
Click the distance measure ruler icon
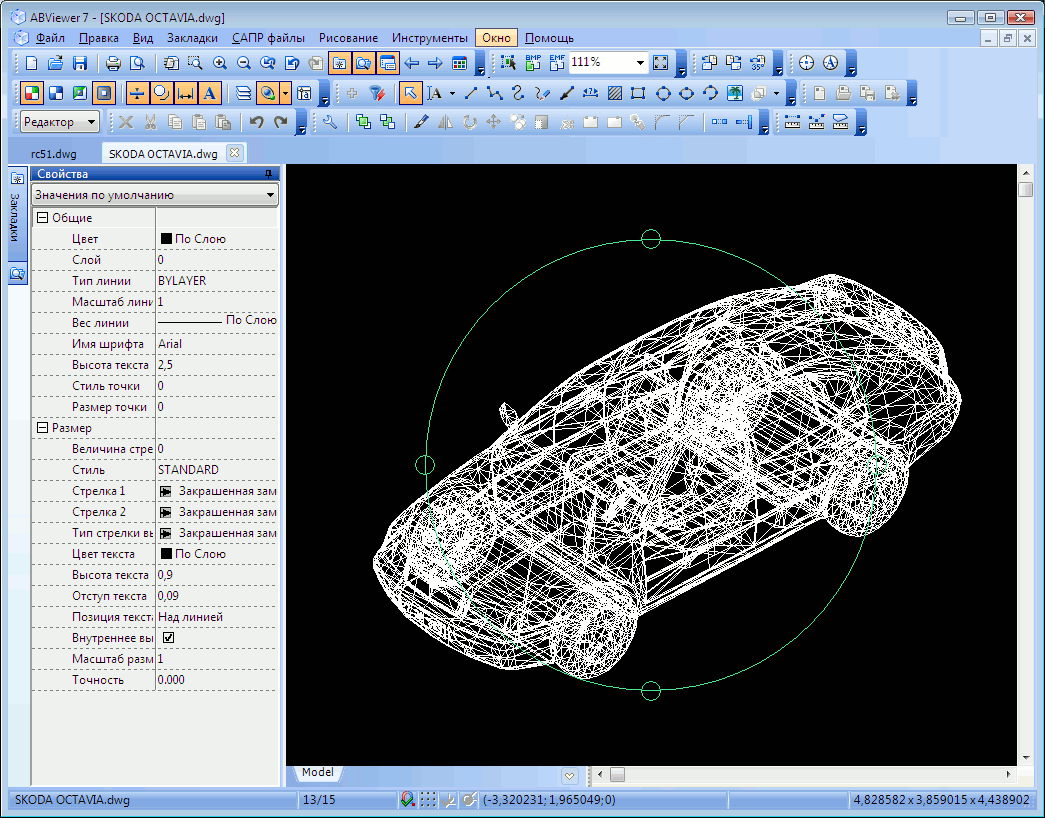[x=792, y=122]
